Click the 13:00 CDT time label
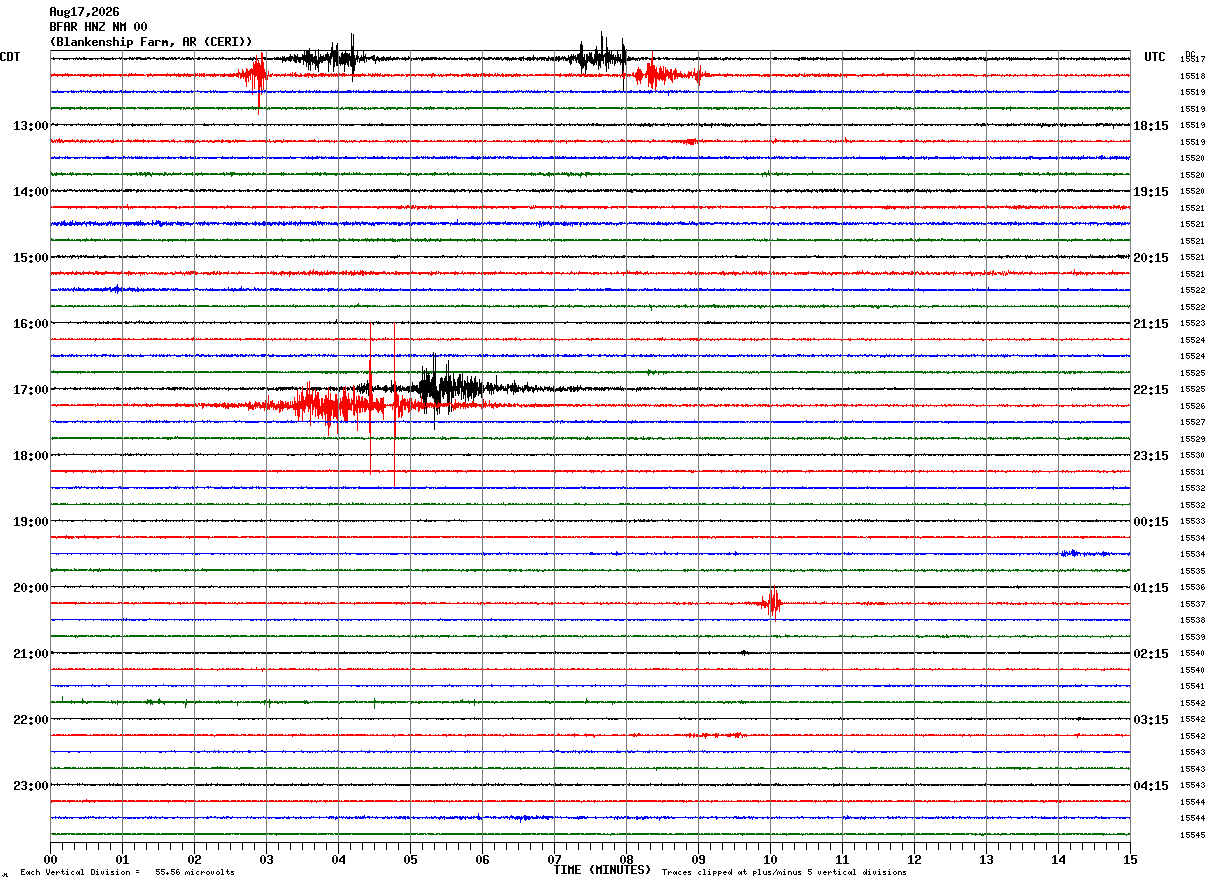1210x886 pixels. pyautogui.click(x=29, y=126)
